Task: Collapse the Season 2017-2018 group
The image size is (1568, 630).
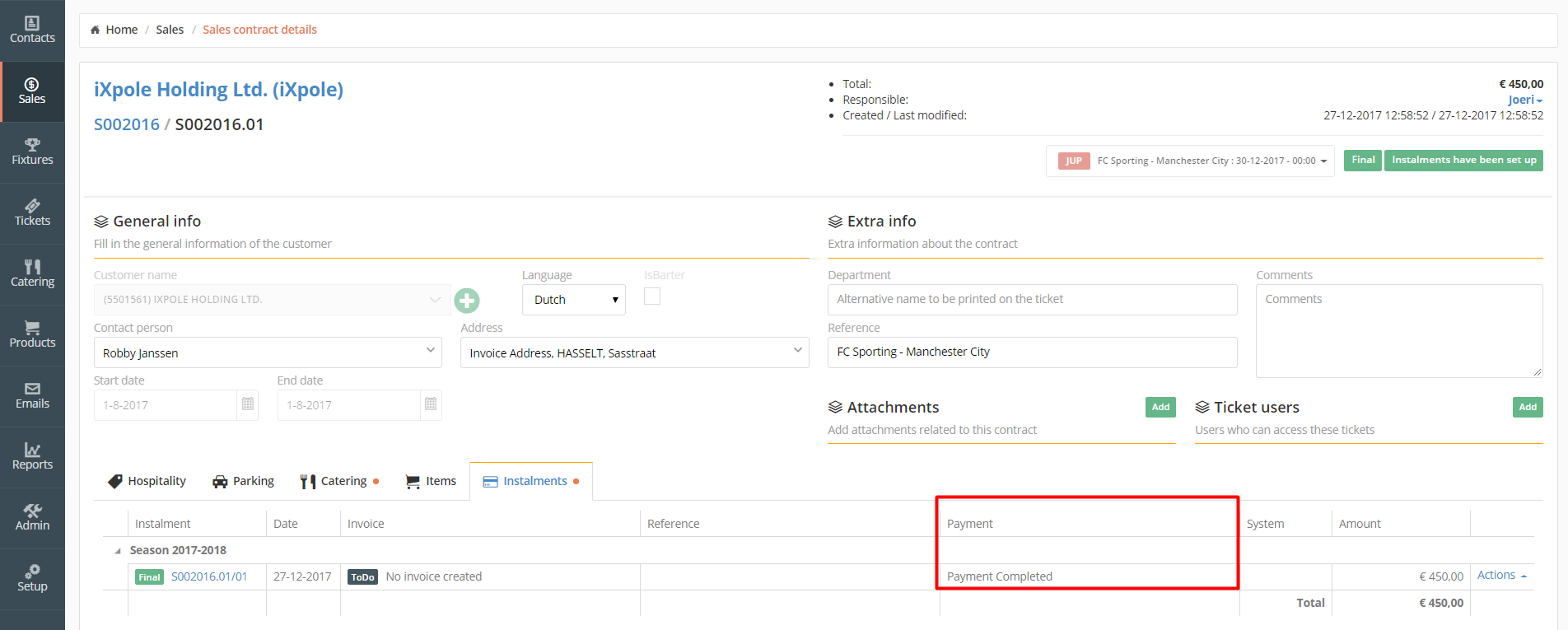Action: [x=118, y=551]
